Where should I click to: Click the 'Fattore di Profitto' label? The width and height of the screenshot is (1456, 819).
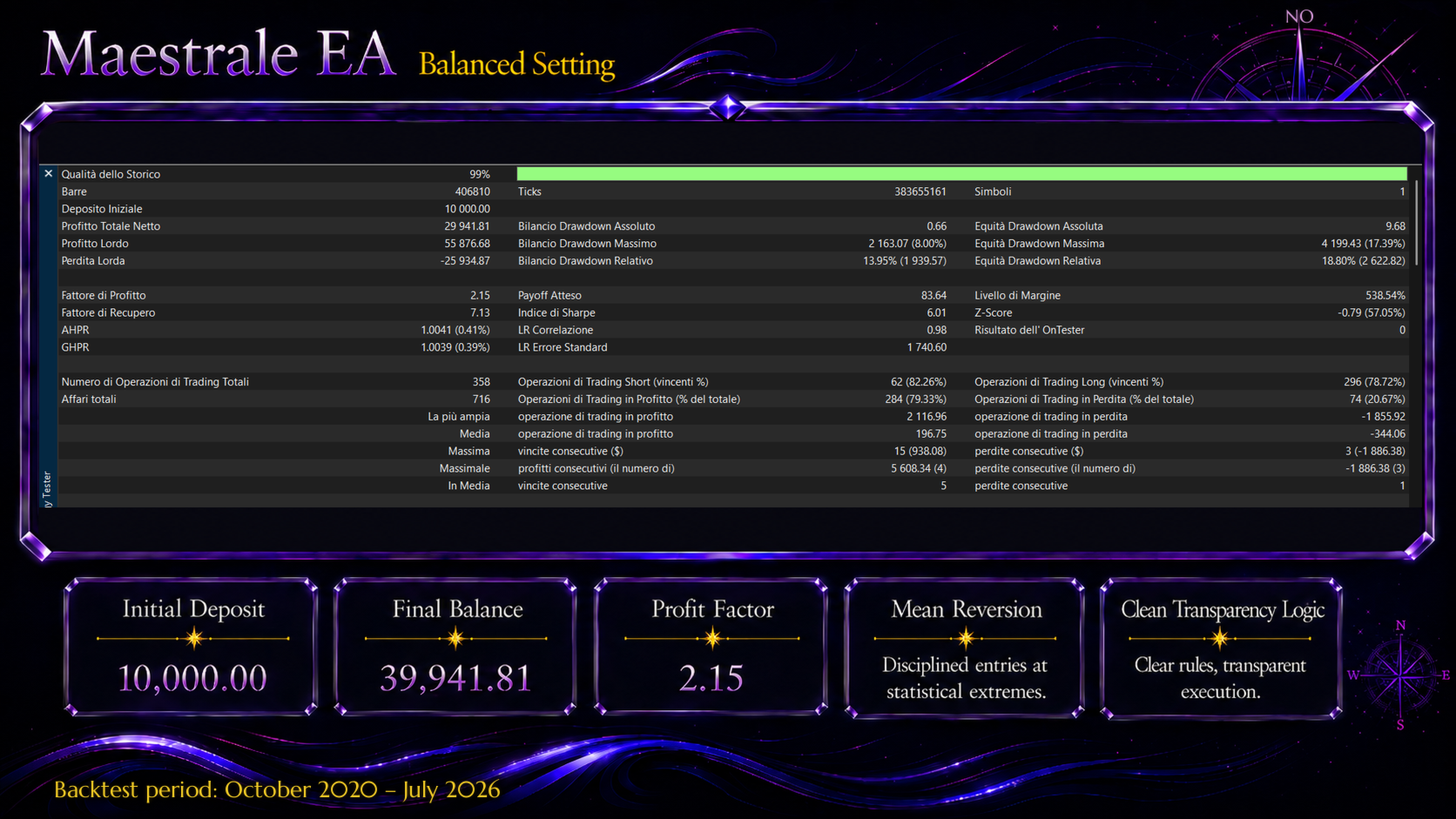pyautogui.click(x=104, y=296)
